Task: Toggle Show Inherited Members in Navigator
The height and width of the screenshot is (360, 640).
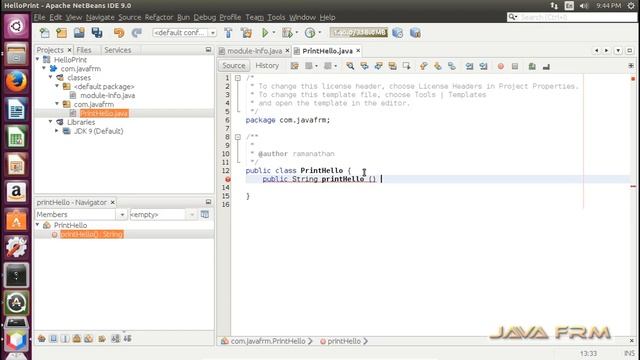Action: (x=42, y=338)
